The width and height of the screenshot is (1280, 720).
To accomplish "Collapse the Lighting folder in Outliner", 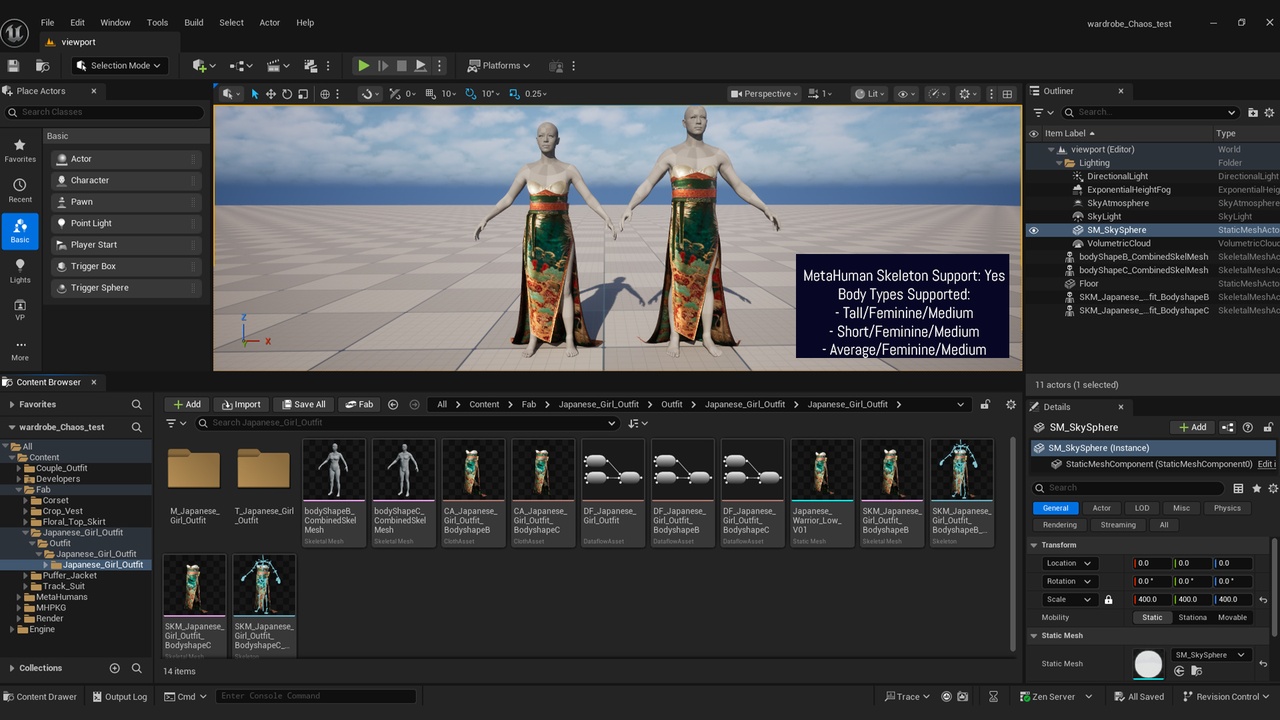I will [x=1058, y=163].
